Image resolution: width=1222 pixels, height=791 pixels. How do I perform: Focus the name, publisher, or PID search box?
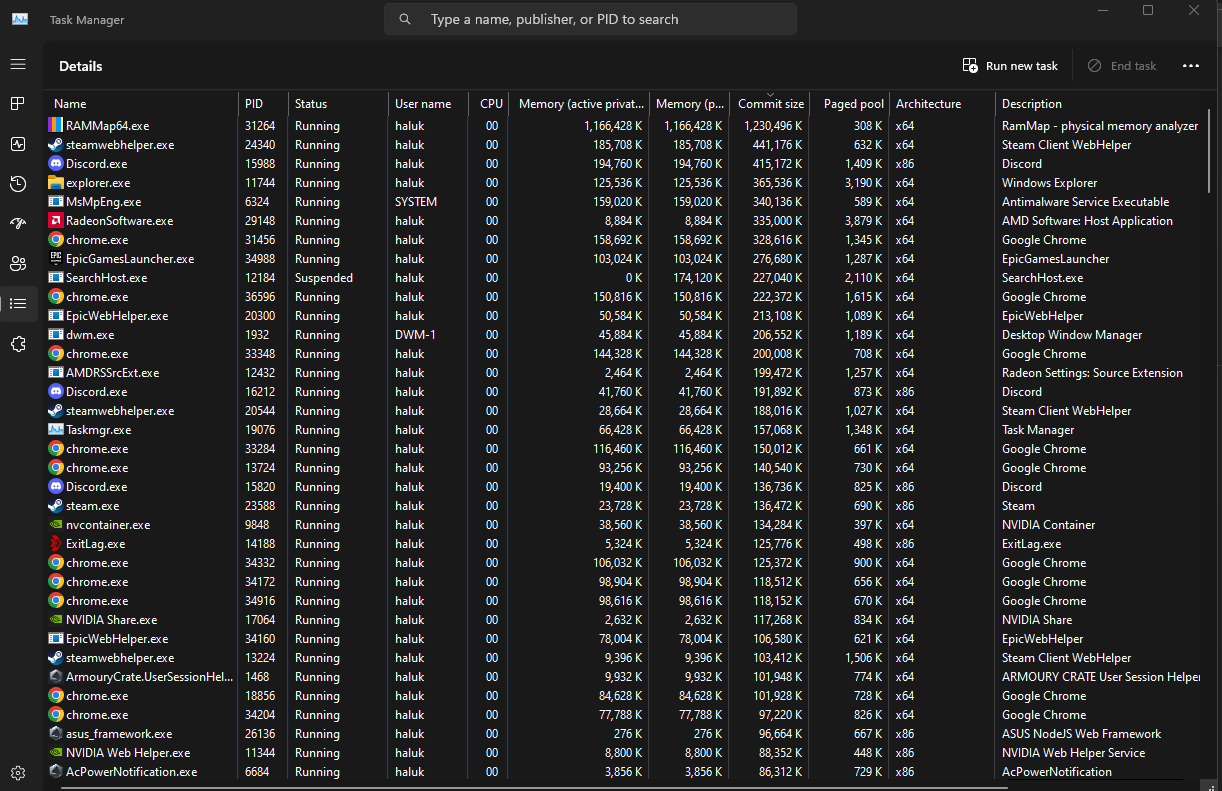(x=591, y=19)
